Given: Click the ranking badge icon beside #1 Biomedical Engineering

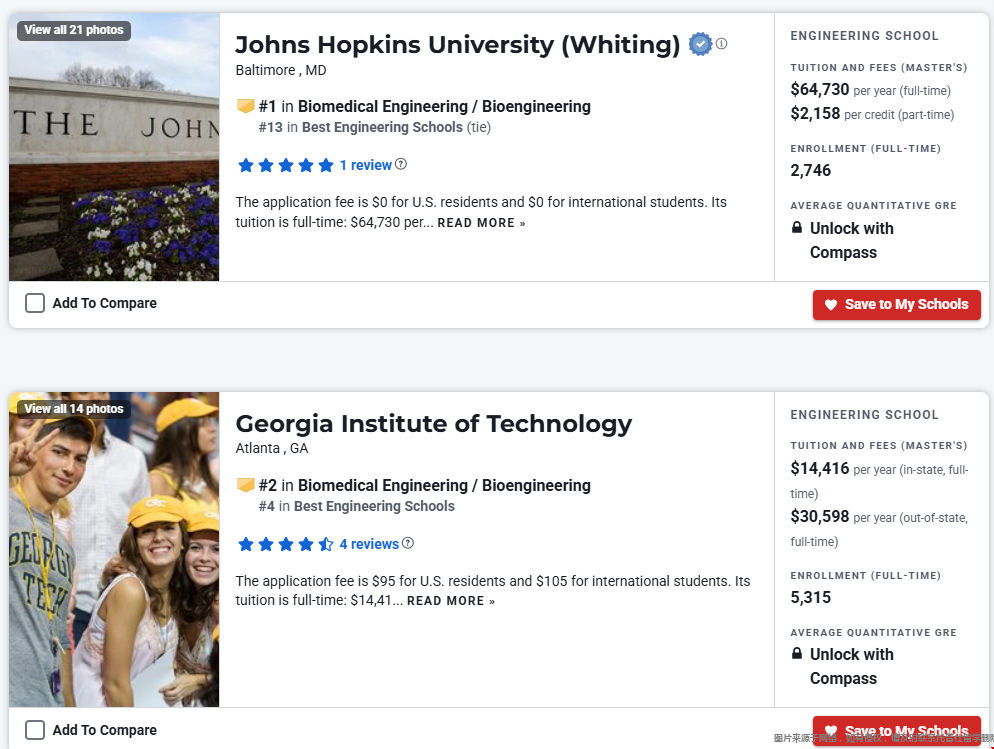Looking at the screenshot, I should click(245, 106).
